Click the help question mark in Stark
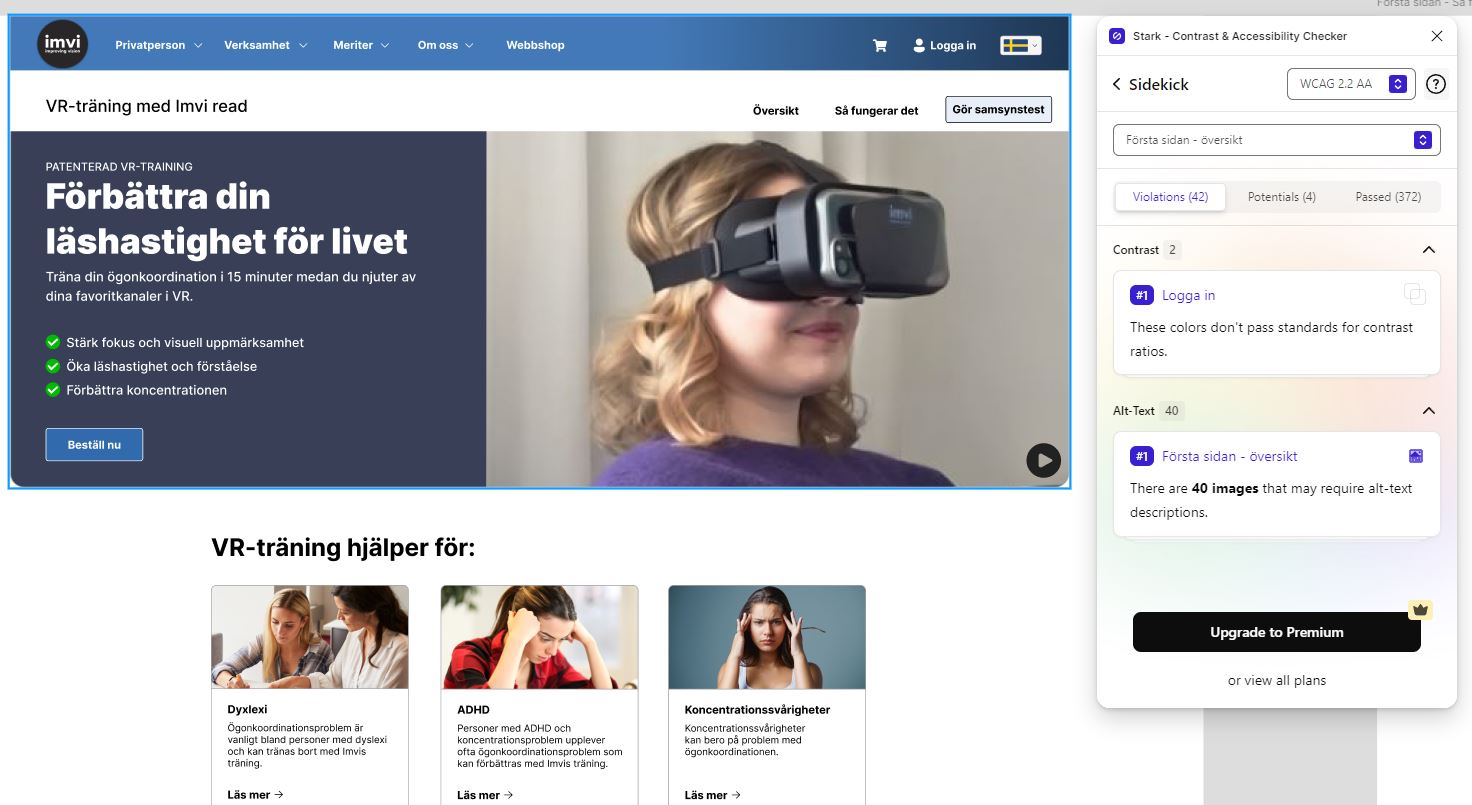Image resolution: width=1472 pixels, height=805 pixels. pos(1436,84)
